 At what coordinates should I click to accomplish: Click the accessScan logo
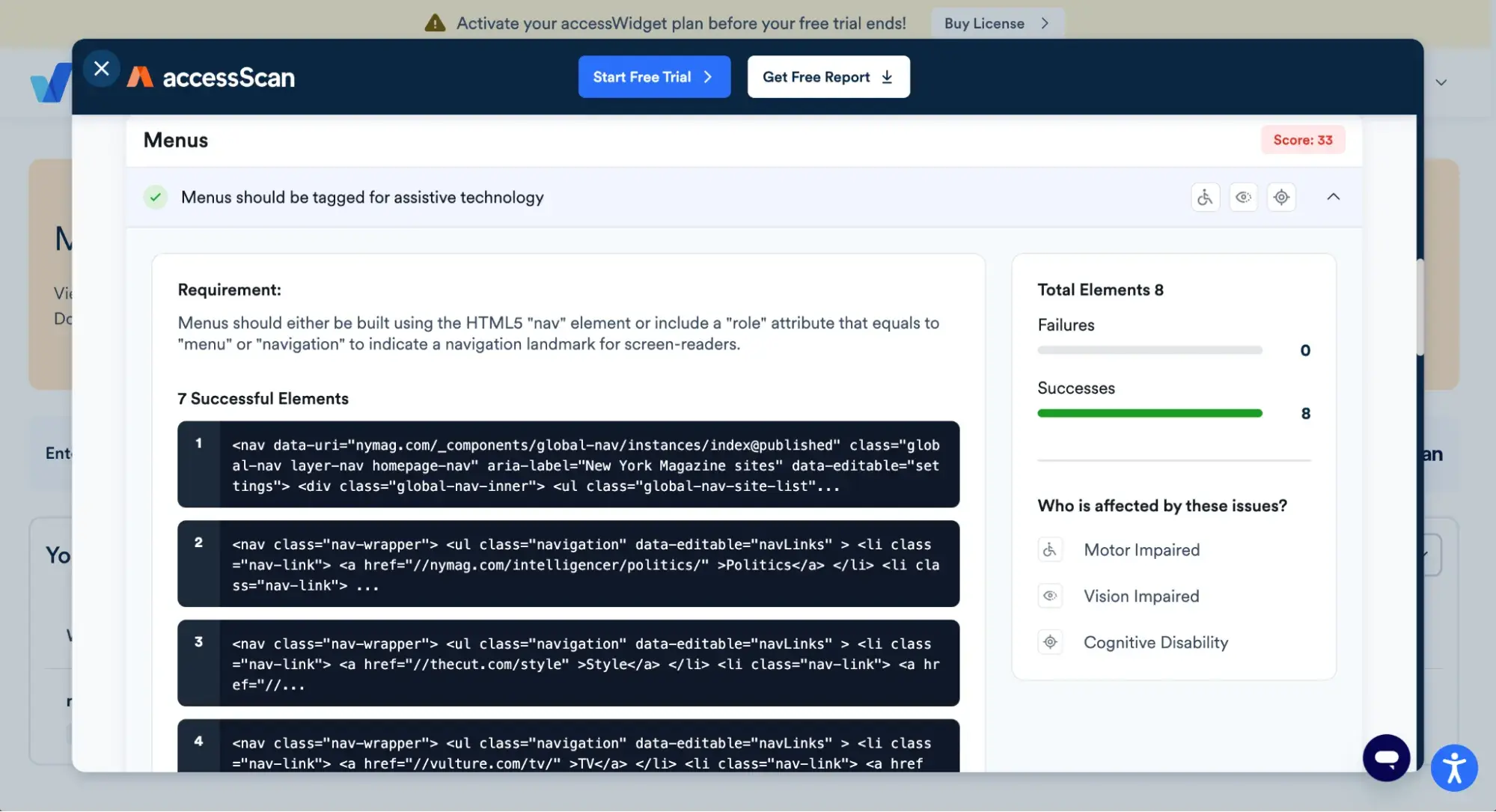coord(210,77)
